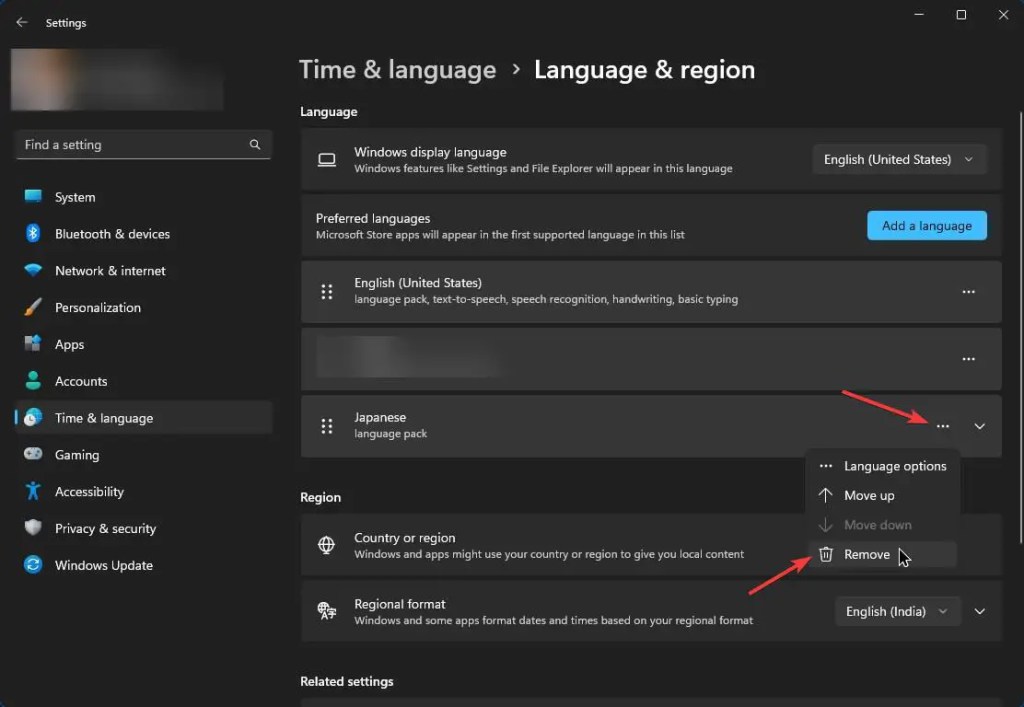Click Move down in the context menu

[x=883, y=525]
